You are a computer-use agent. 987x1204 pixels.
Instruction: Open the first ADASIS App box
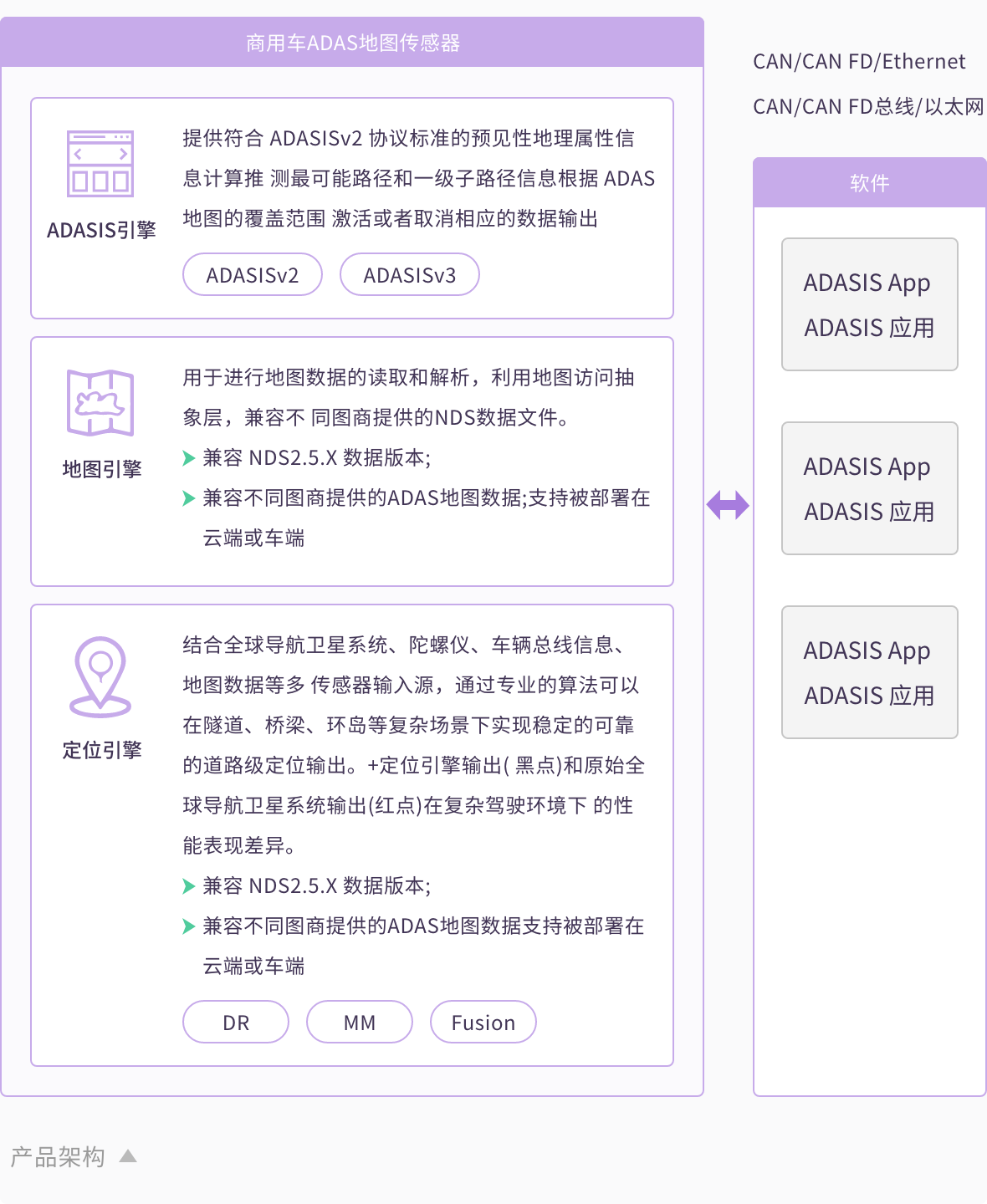[x=869, y=304]
